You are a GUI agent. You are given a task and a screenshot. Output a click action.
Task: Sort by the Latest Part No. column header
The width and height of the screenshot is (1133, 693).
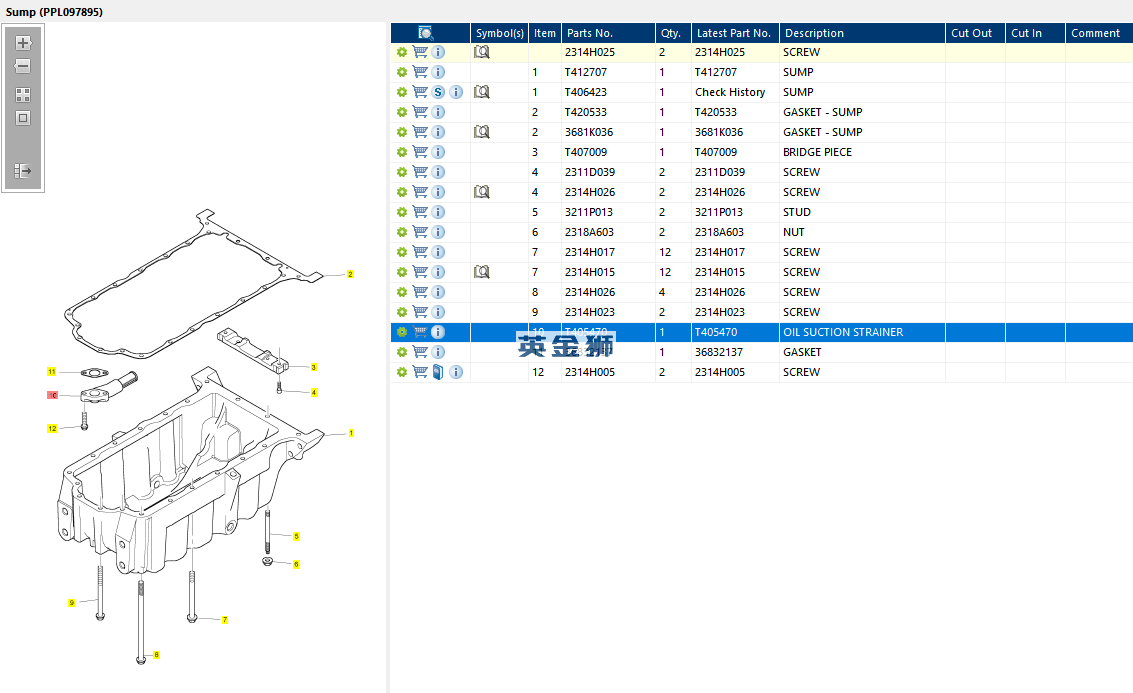[735, 33]
